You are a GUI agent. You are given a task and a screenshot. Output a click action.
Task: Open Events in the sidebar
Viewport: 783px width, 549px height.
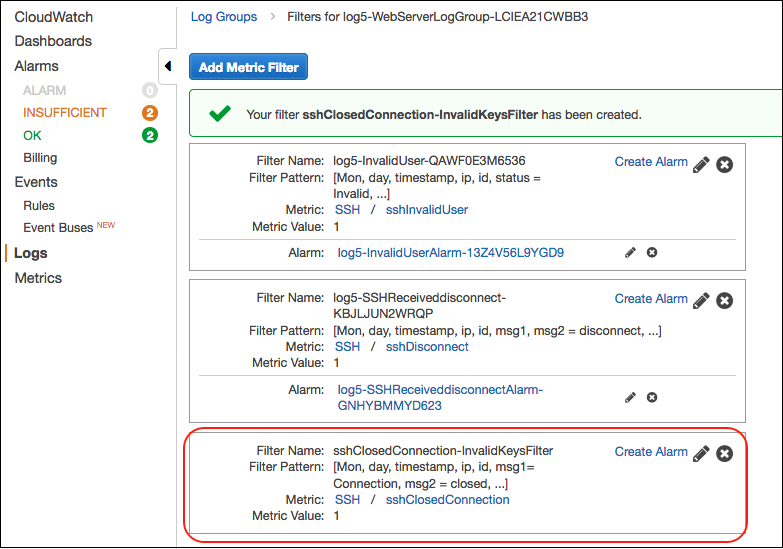(36, 182)
